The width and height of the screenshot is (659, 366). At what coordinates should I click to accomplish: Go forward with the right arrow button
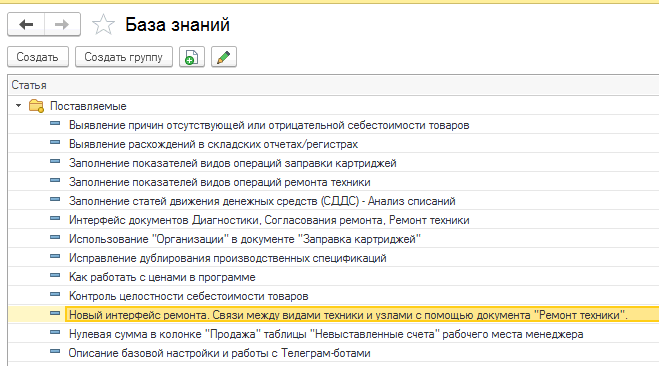pos(62,24)
